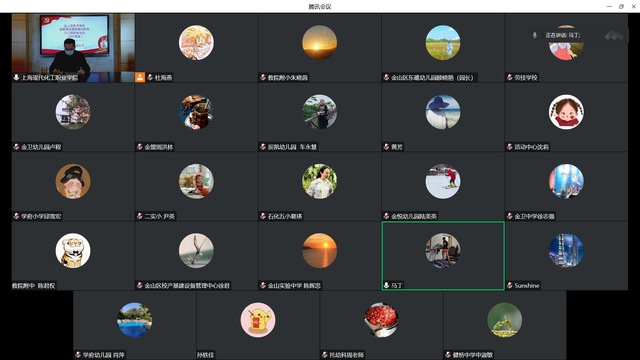The height and width of the screenshot is (360, 640).
Task: Click the 正在讲话: 马丁 speaking indicator text
Action: pos(563,36)
